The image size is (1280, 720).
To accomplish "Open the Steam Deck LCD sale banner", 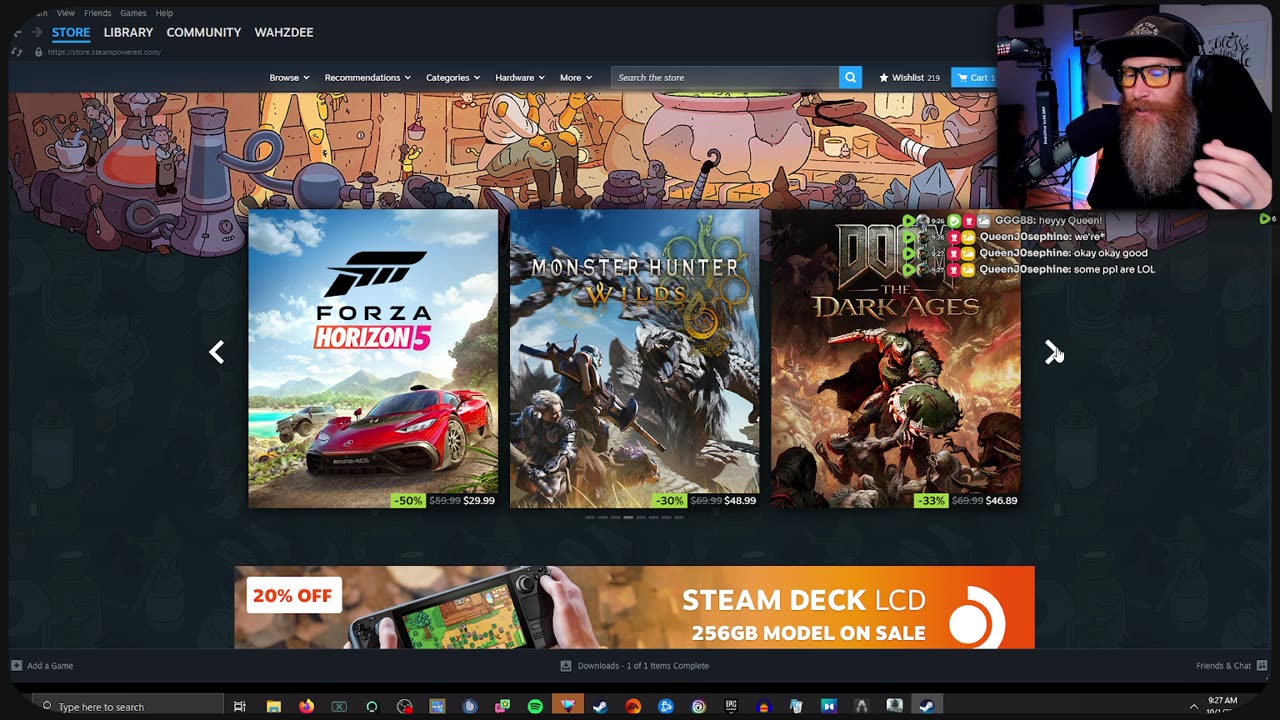I will (x=634, y=607).
